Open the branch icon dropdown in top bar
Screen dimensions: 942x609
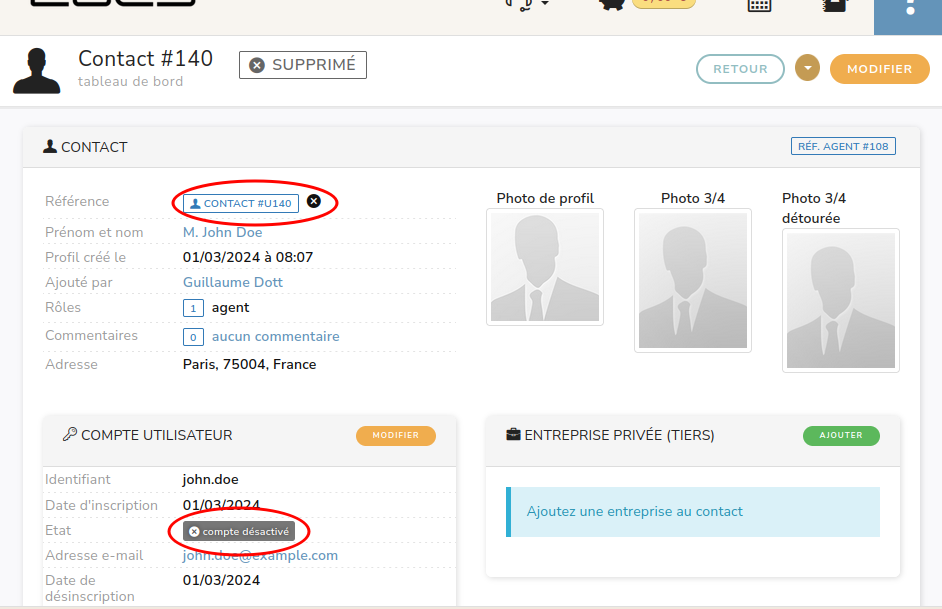tap(528, 5)
